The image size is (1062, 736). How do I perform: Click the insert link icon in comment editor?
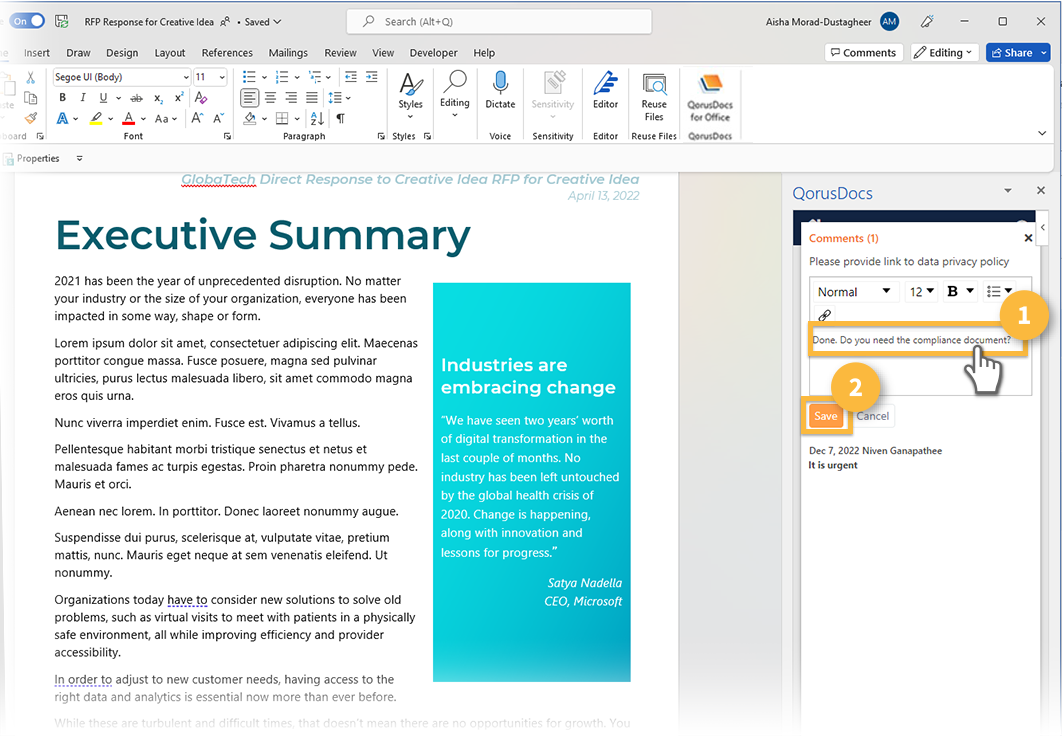(x=824, y=316)
